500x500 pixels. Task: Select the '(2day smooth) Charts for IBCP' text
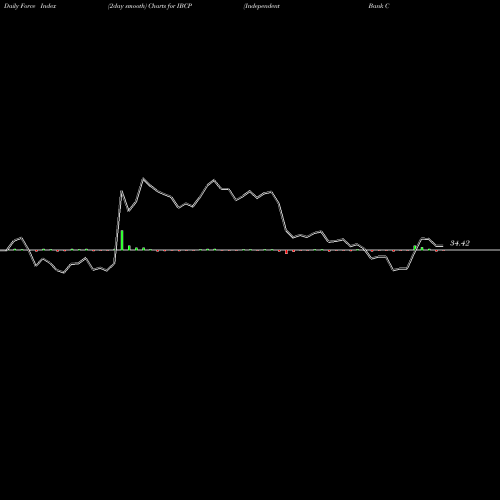[150, 6]
